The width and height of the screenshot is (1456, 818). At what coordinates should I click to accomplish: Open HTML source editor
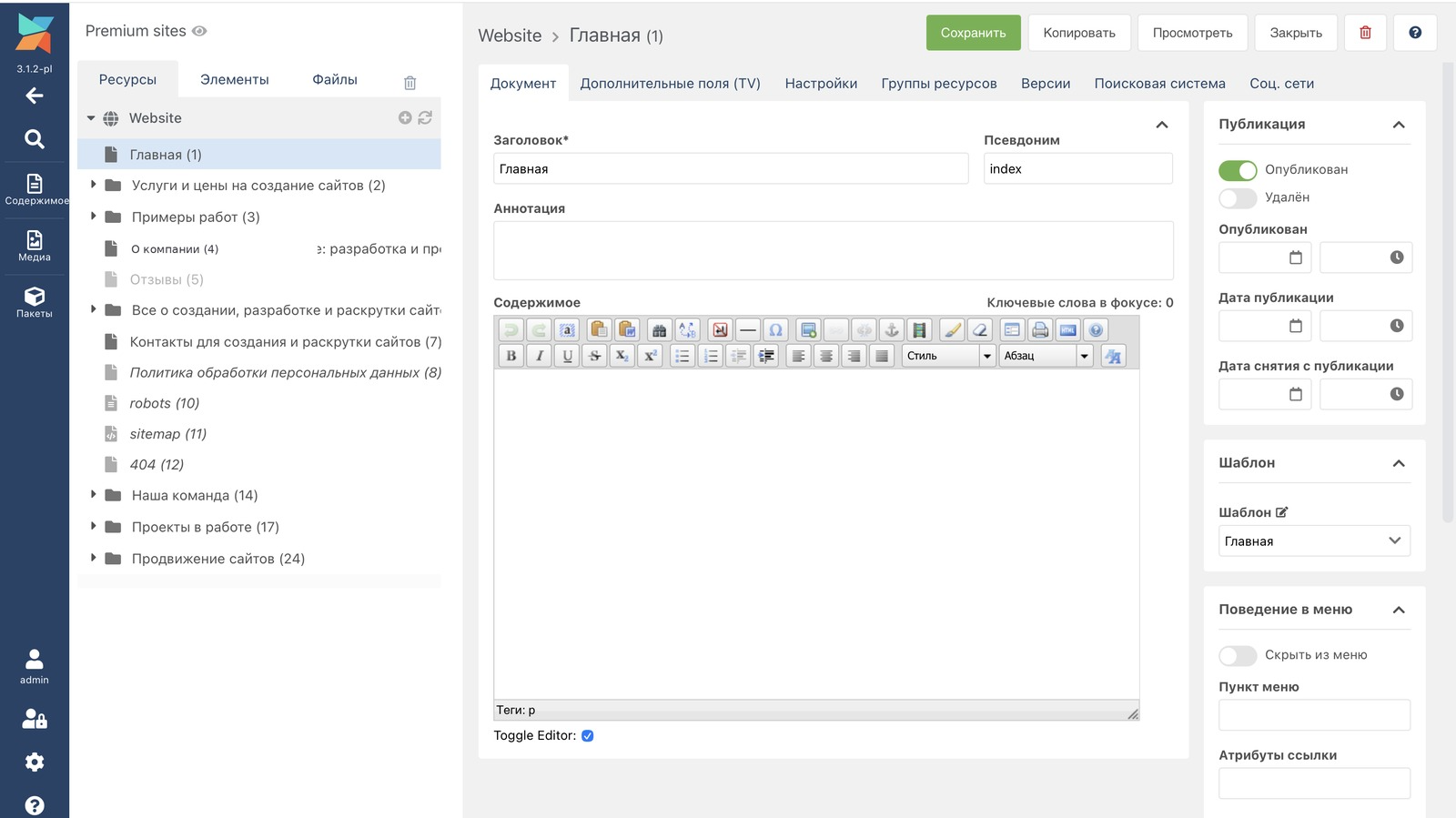[x=1068, y=330]
